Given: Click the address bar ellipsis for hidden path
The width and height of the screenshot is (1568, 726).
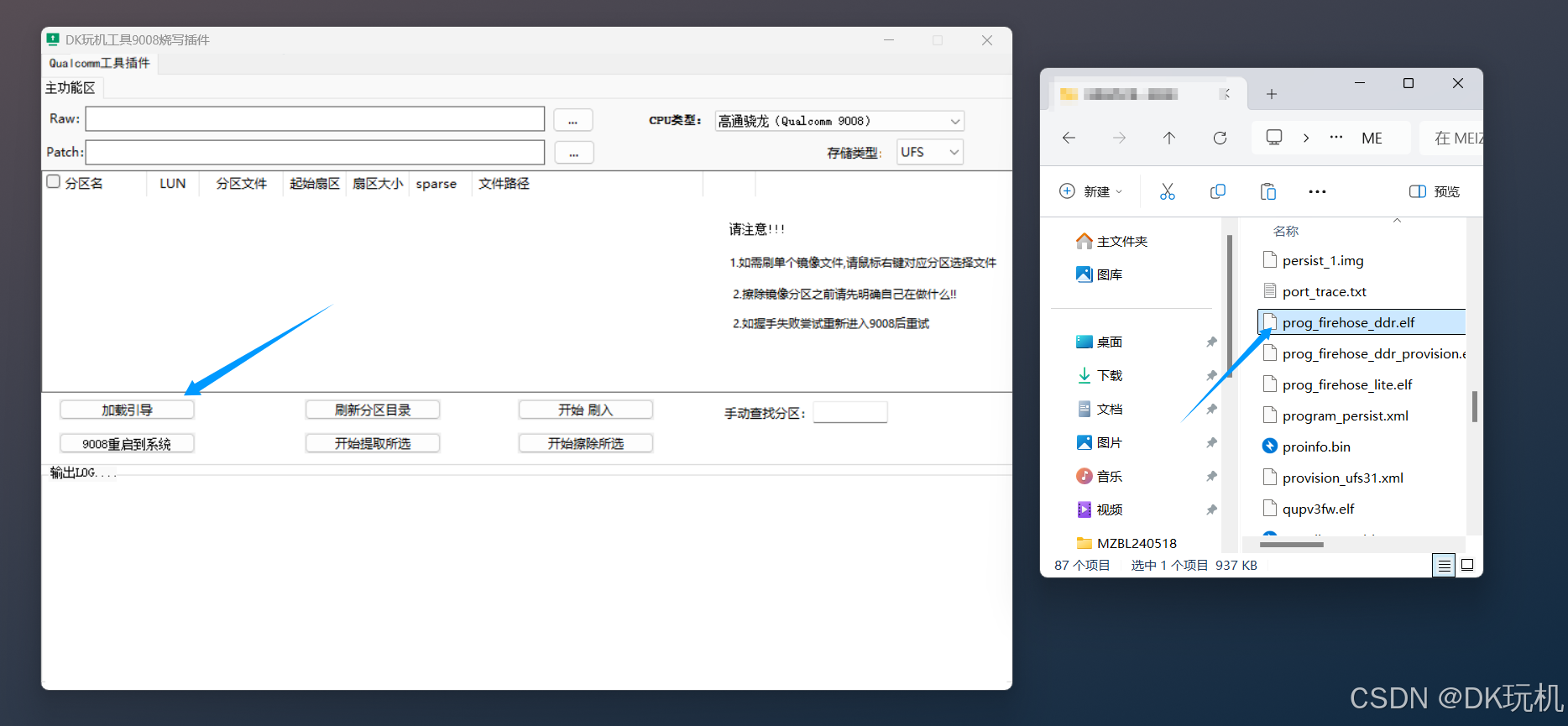Looking at the screenshot, I should point(1336,137).
